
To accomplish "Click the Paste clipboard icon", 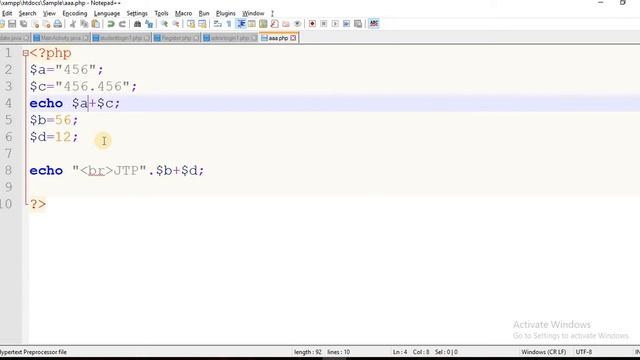I will (x=96, y=24).
